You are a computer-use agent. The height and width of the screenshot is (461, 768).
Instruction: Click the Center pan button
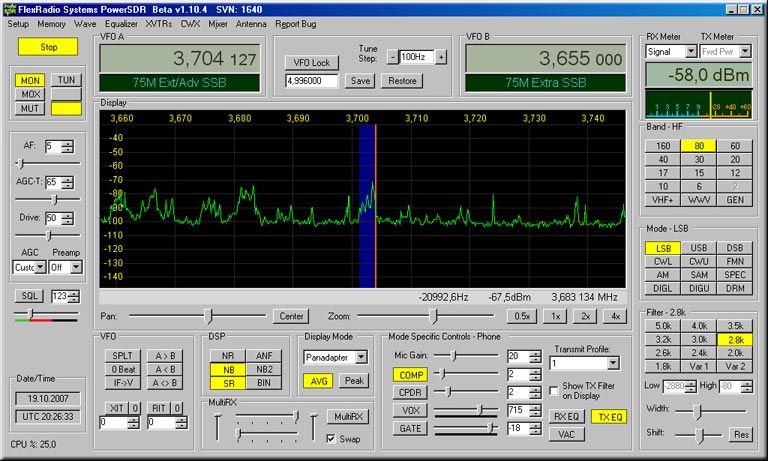tap(291, 316)
